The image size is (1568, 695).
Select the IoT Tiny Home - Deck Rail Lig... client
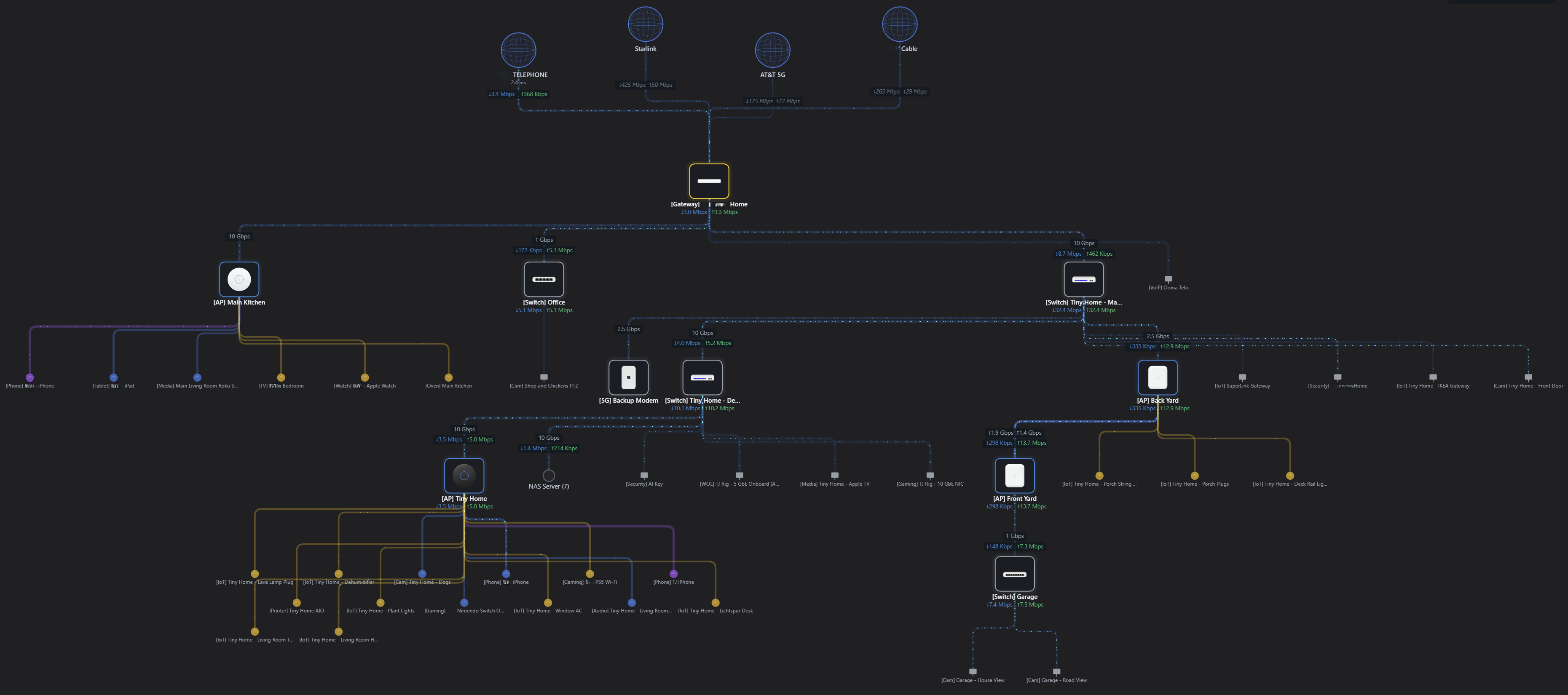1290,475
